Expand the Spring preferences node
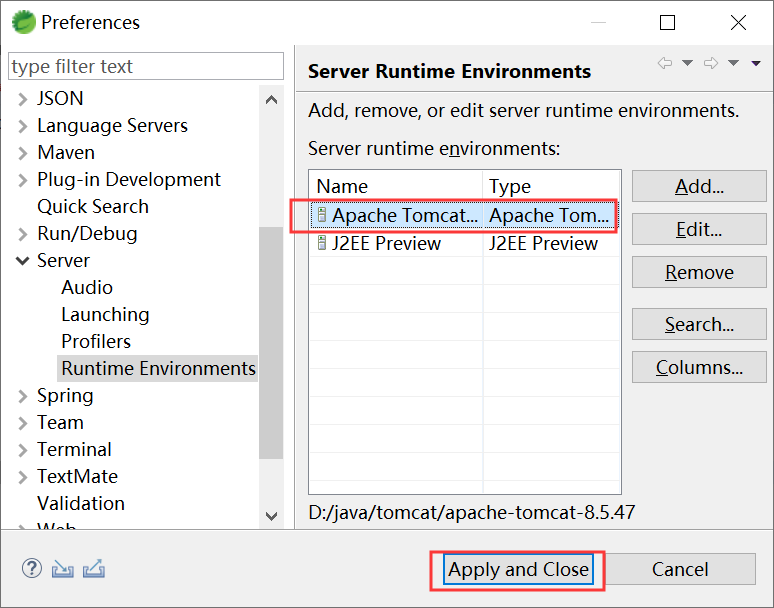 click(x=23, y=396)
